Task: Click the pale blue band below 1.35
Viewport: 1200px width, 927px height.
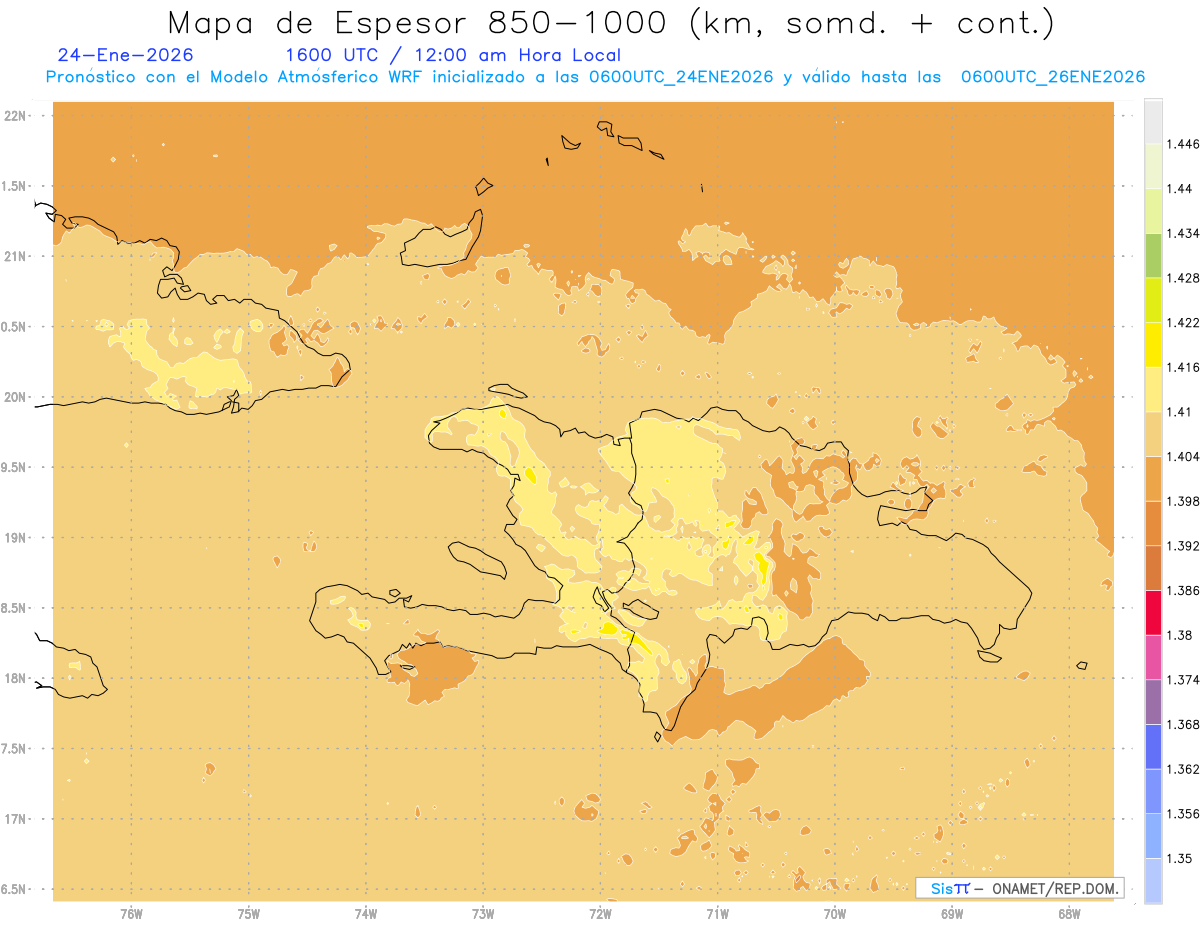Action: (x=1153, y=881)
